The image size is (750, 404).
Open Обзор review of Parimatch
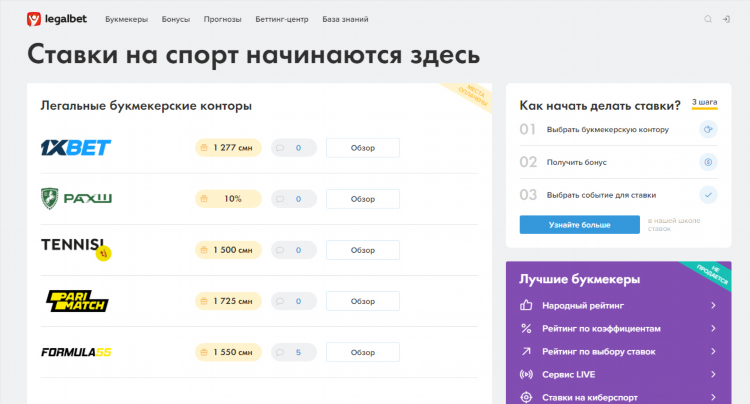363,301
